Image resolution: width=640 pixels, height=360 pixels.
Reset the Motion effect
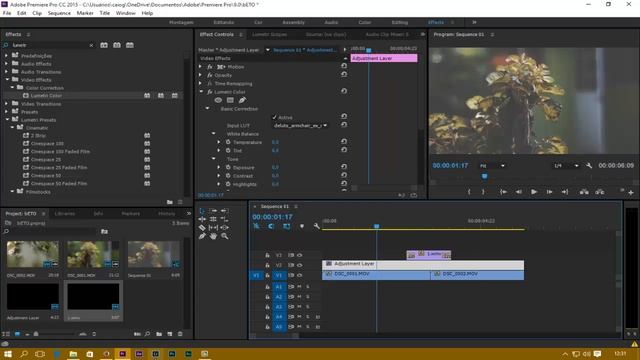pos(344,66)
